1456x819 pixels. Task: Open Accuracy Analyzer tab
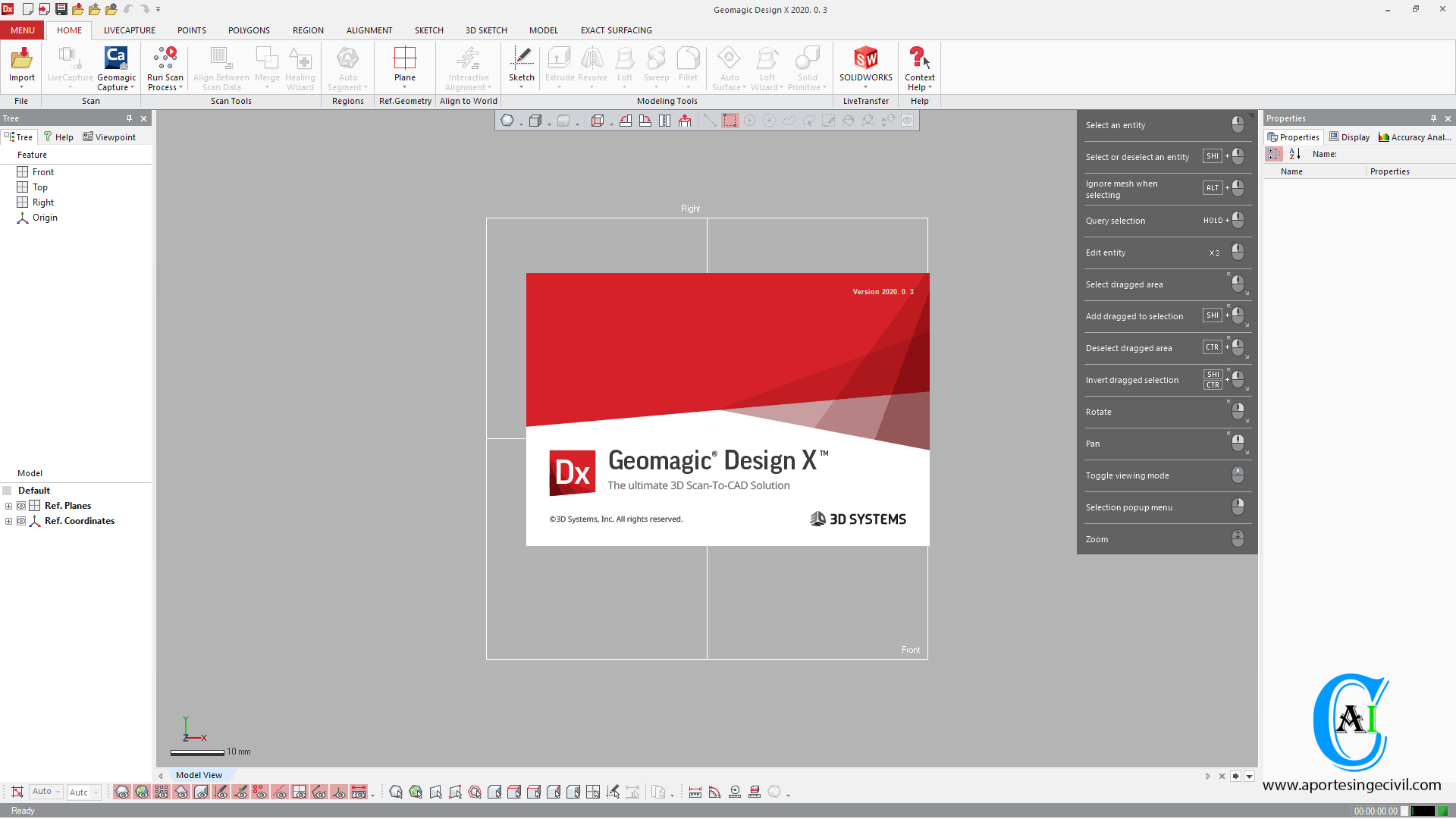click(1415, 137)
